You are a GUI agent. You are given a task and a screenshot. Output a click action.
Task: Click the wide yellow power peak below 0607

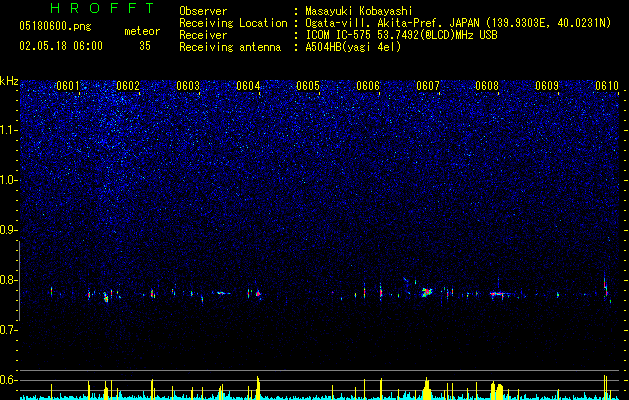coord(427,389)
